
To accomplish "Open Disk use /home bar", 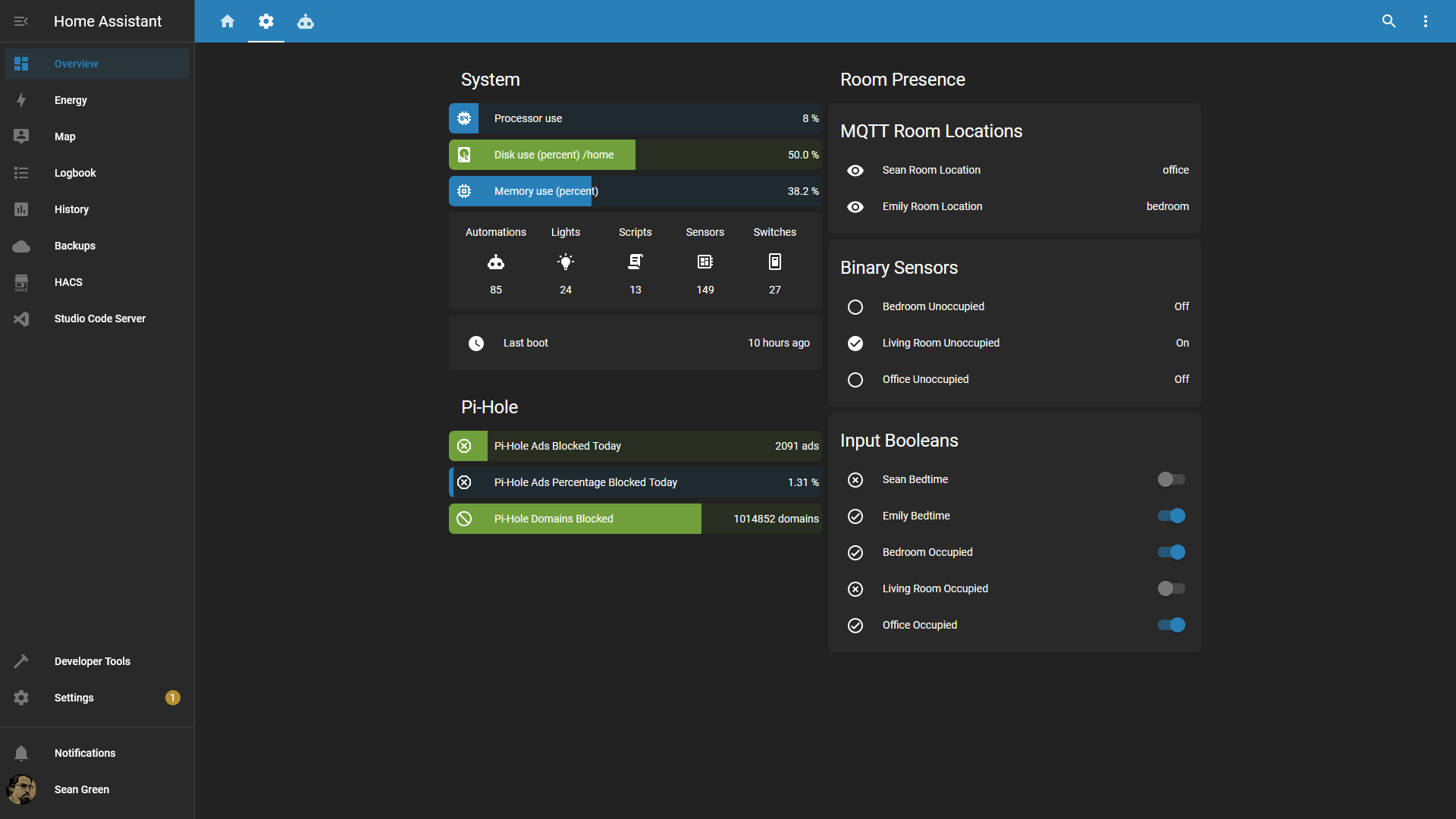I will click(x=635, y=155).
